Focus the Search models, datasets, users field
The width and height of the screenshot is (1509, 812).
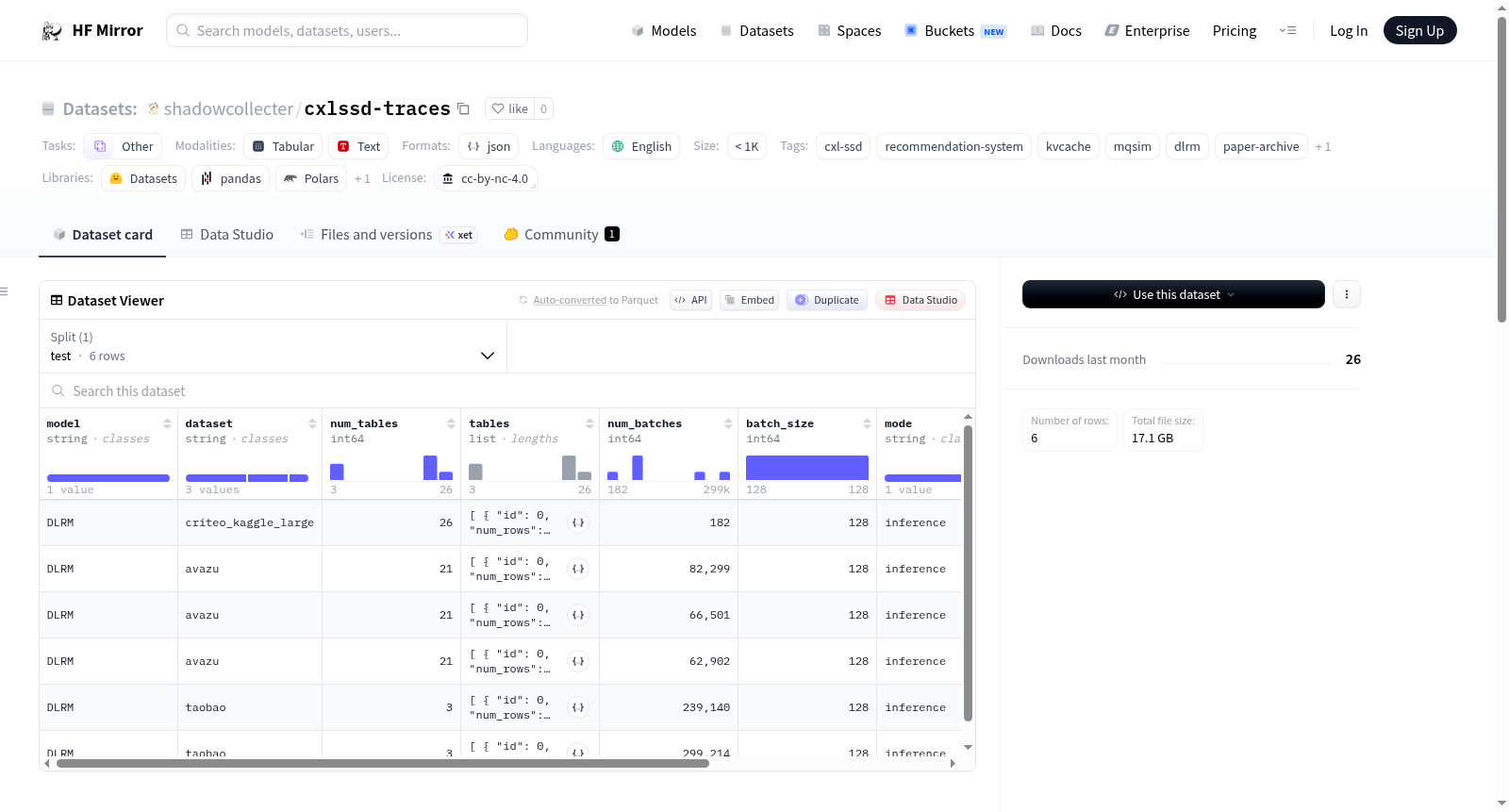click(347, 30)
